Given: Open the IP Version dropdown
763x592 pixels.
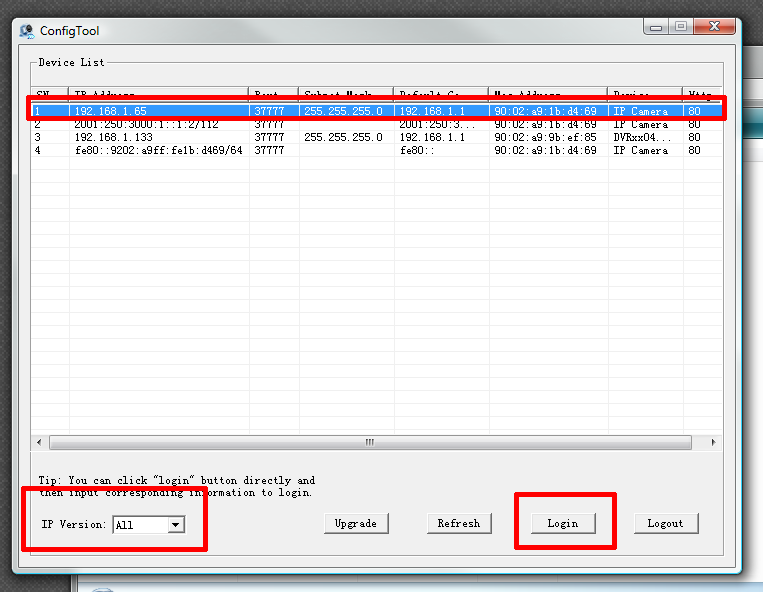Looking at the screenshot, I should (x=176, y=524).
